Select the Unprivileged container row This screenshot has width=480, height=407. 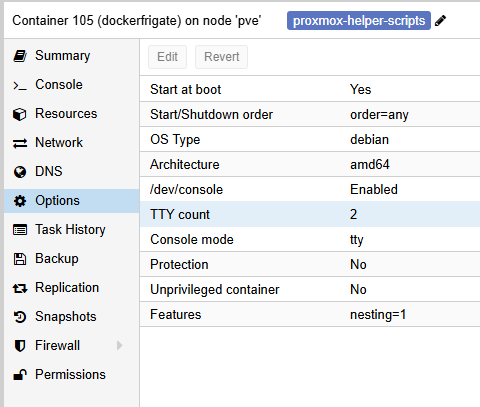310,289
